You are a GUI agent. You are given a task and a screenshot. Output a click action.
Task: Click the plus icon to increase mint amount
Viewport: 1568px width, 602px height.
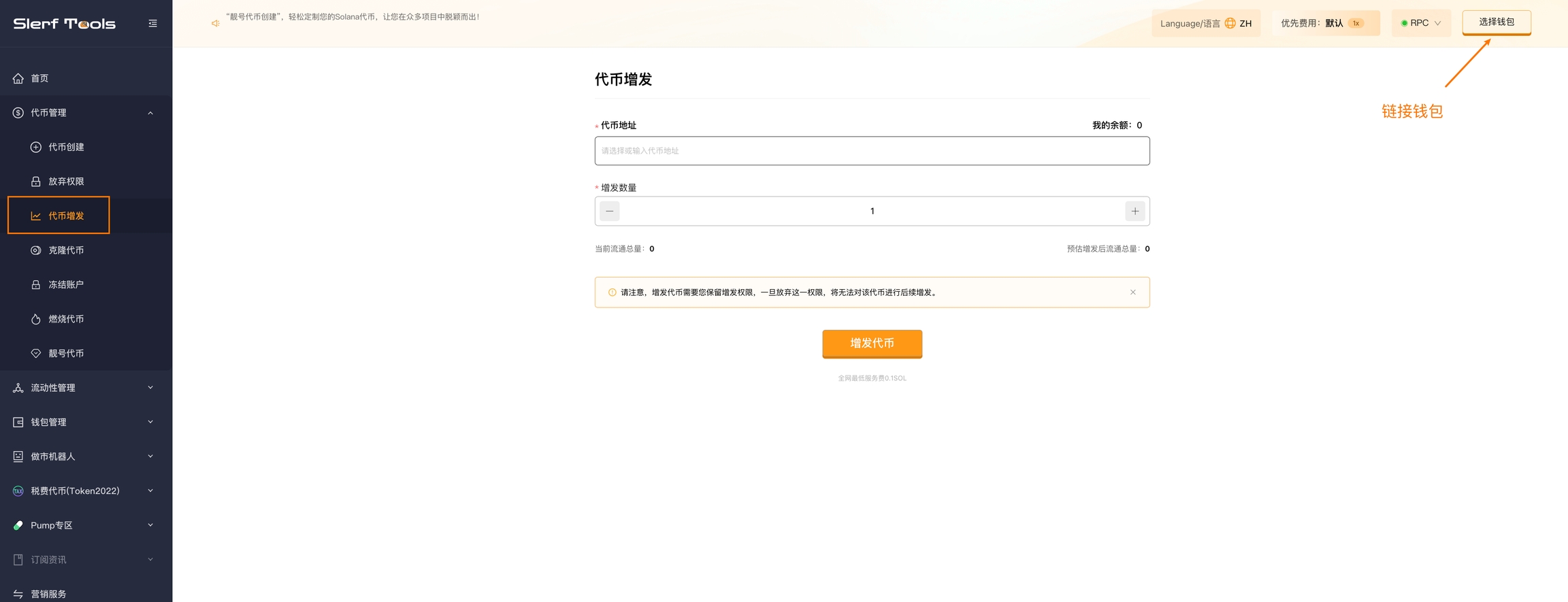point(1134,212)
